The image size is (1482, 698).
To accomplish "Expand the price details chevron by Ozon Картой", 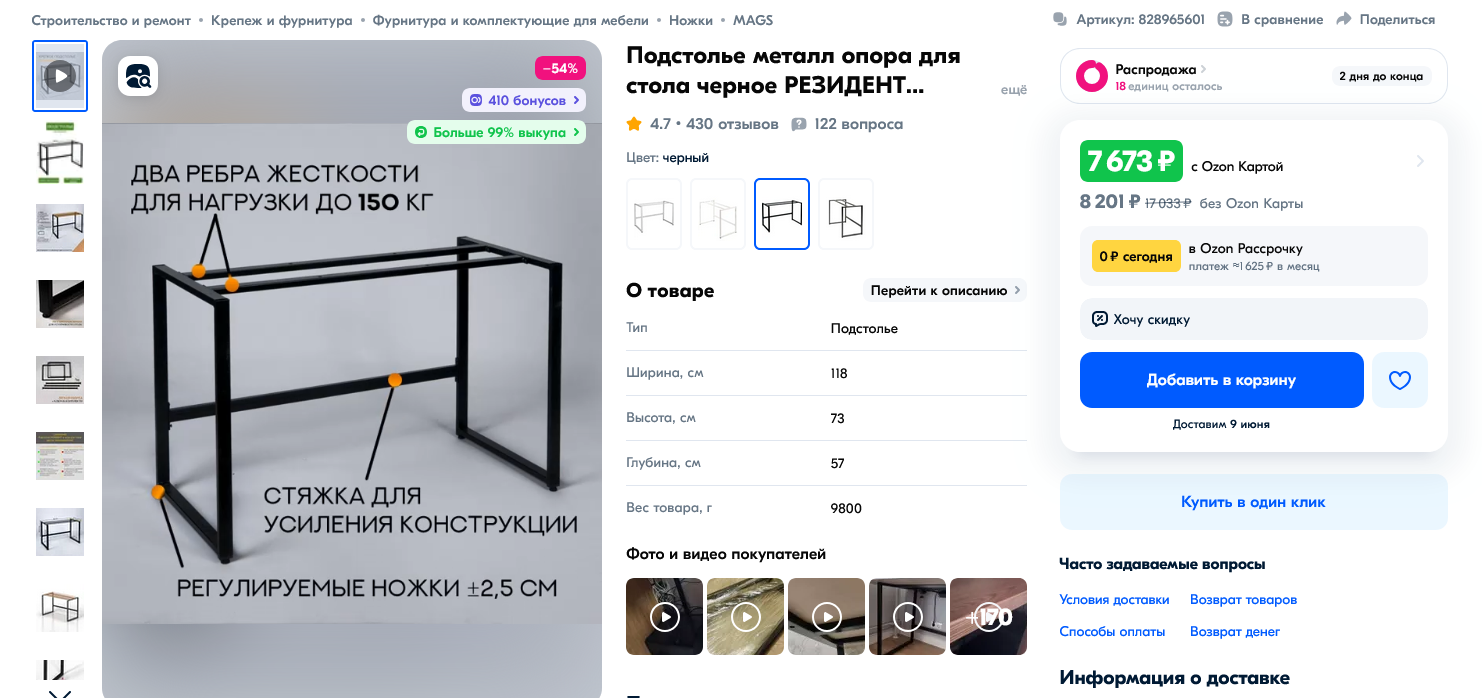I will [x=1420, y=161].
